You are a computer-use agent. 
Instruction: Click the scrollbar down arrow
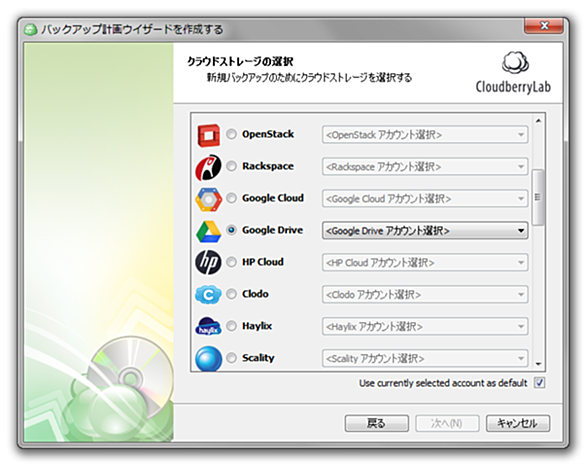[x=538, y=364]
